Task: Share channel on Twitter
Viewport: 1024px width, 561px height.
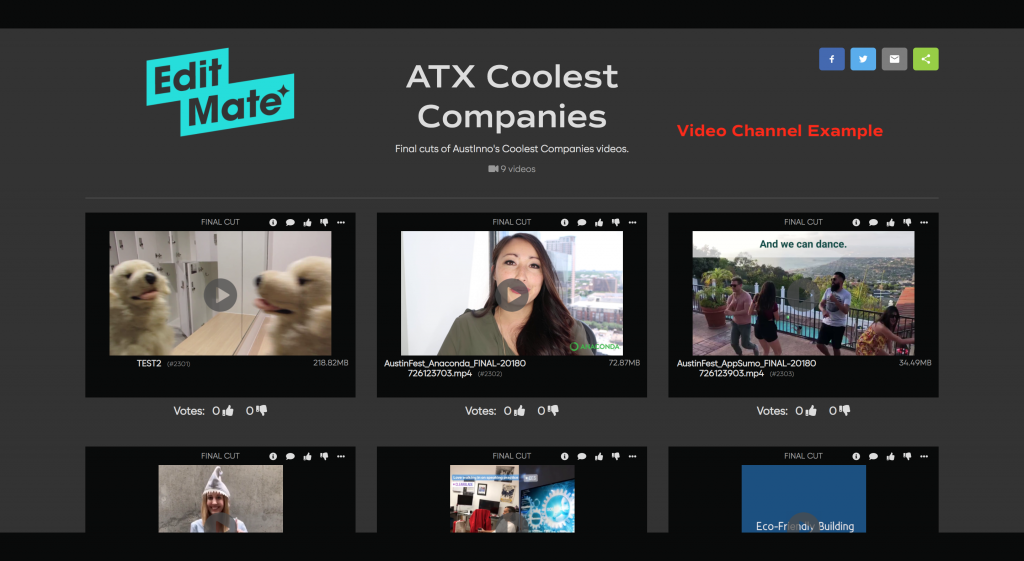Action: (863, 59)
